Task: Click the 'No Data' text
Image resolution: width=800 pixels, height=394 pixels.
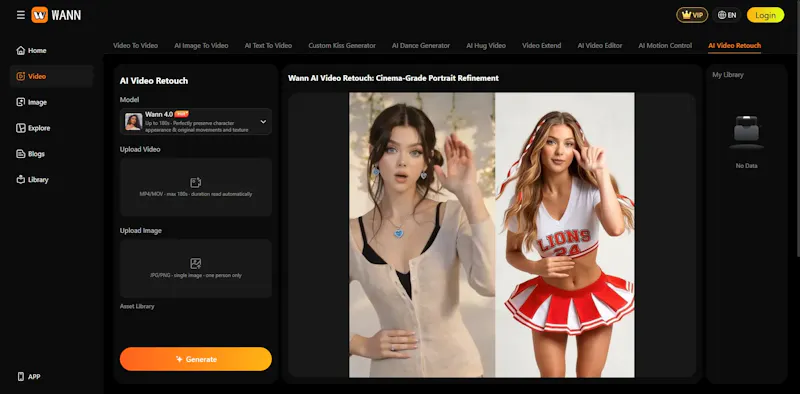Action: (746, 165)
